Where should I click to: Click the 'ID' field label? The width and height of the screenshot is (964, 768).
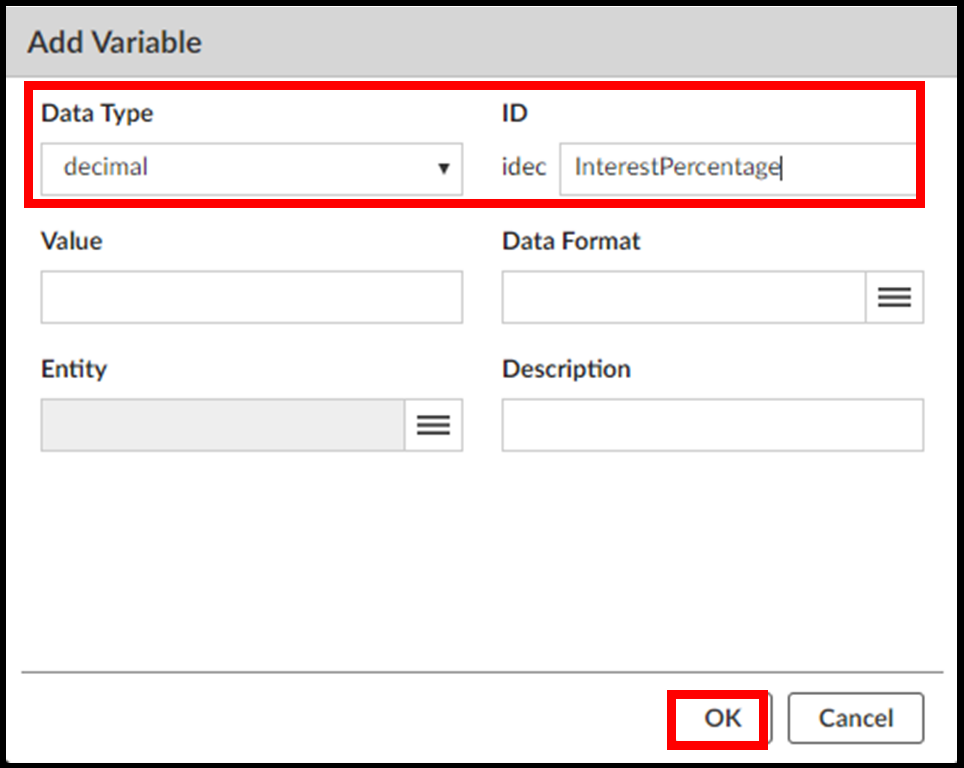point(514,113)
